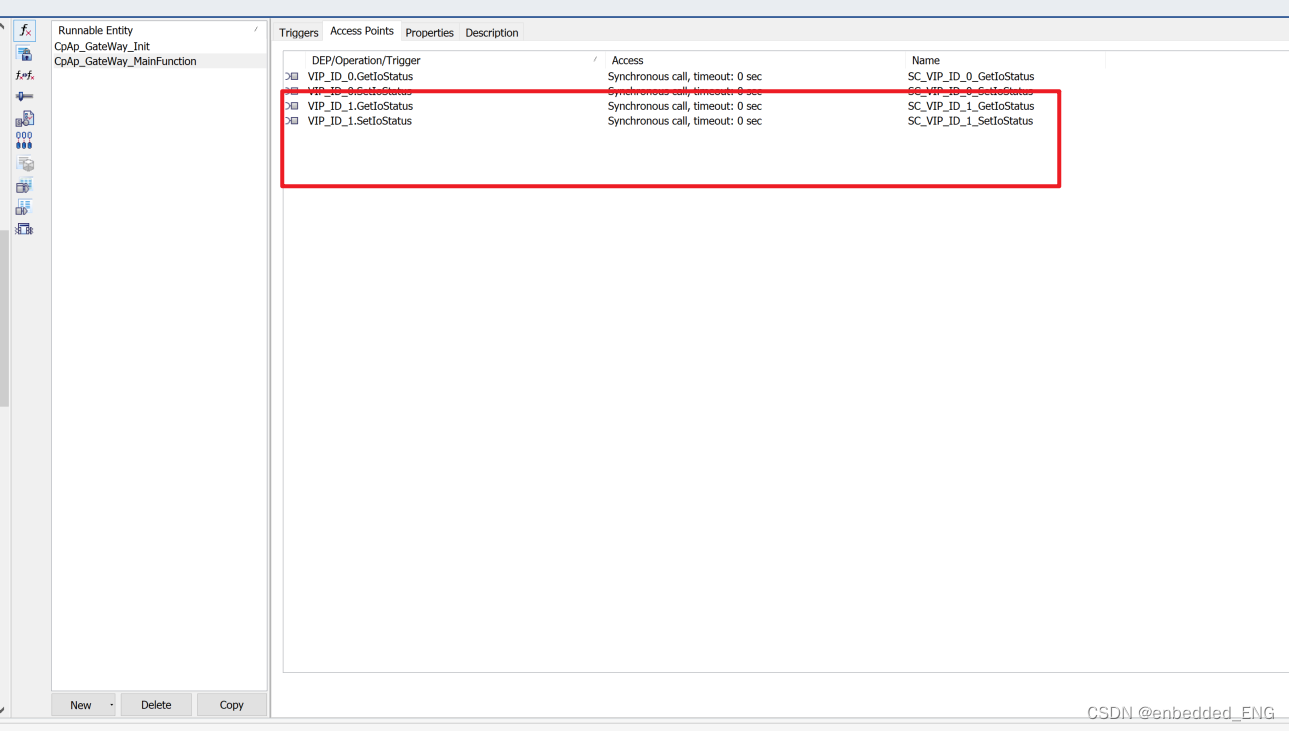Viewport: 1289px width, 731px height.
Task: Click the three-ports icon in the left toolbar
Action: (23, 140)
